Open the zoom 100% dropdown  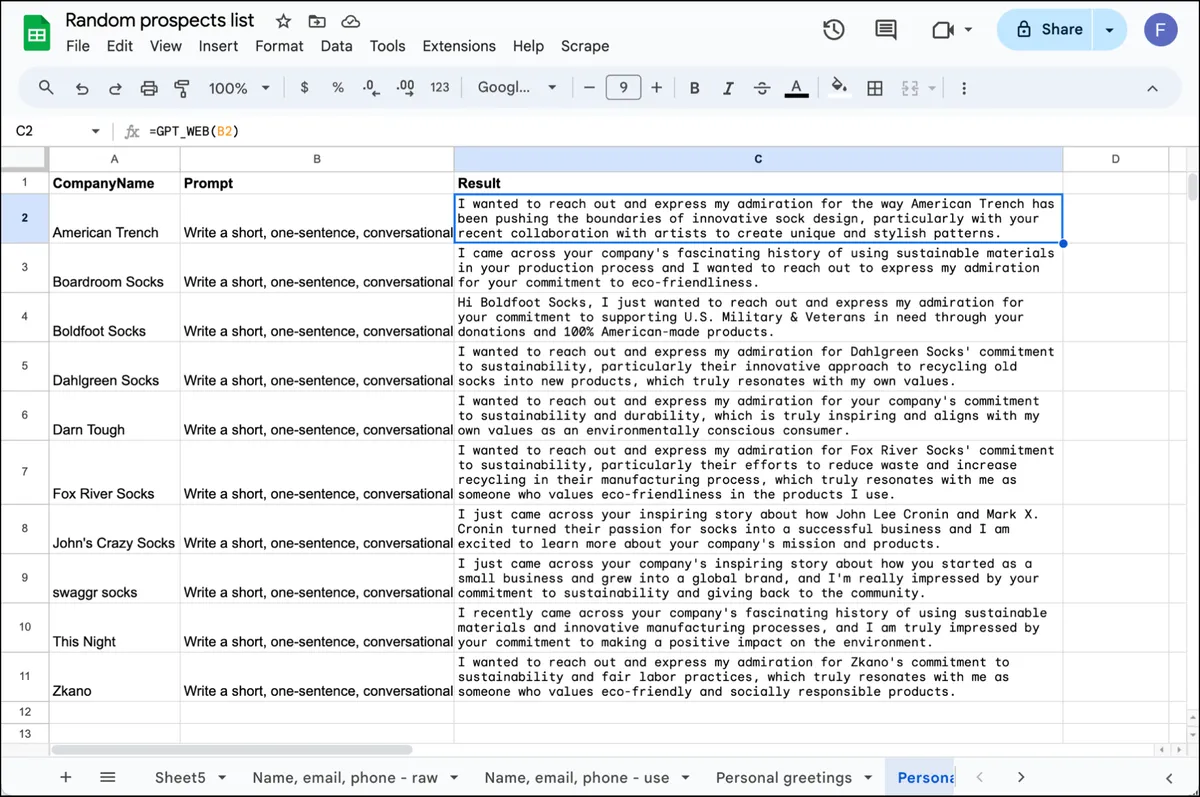239,88
